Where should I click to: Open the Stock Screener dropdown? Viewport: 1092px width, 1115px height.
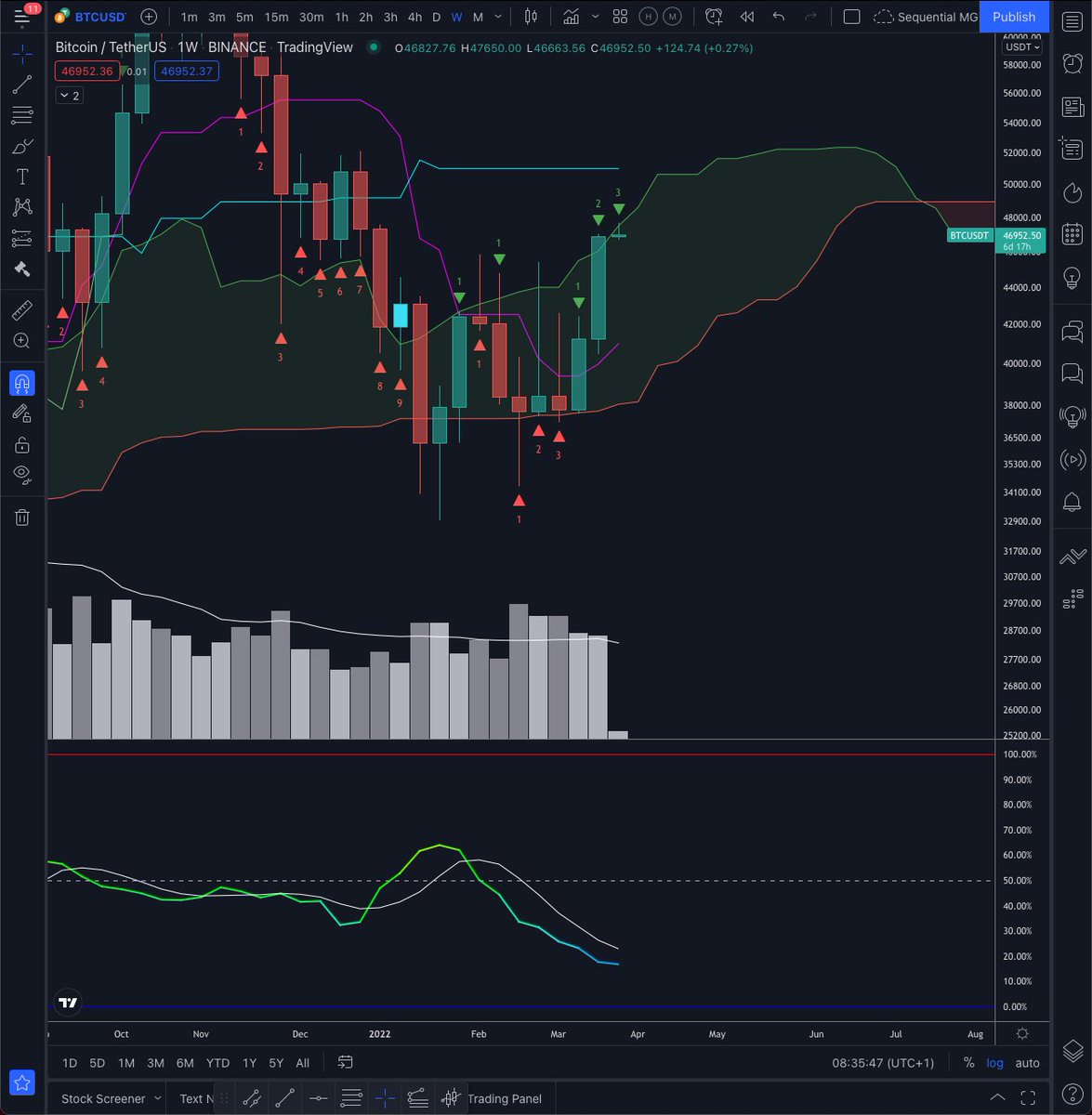click(x=112, y=1098)
